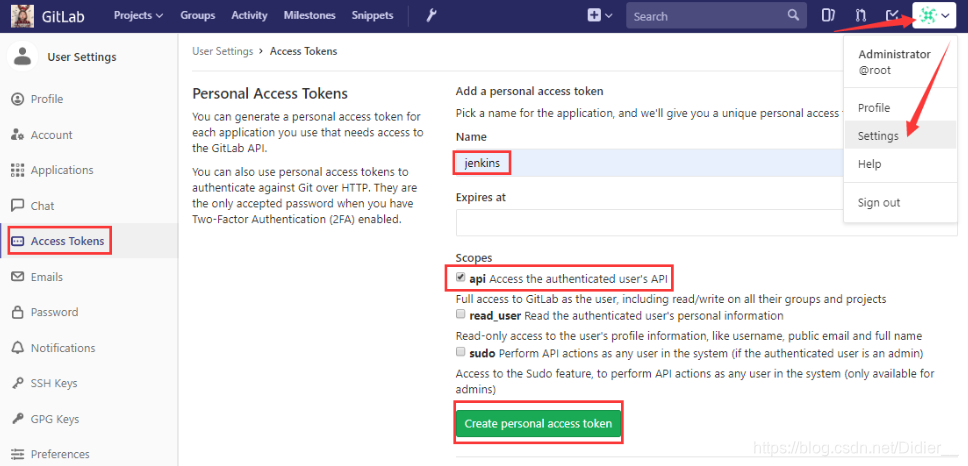Click the SSH Keys key icon
This screenshot has width=968, height=466.
(18, 383)
